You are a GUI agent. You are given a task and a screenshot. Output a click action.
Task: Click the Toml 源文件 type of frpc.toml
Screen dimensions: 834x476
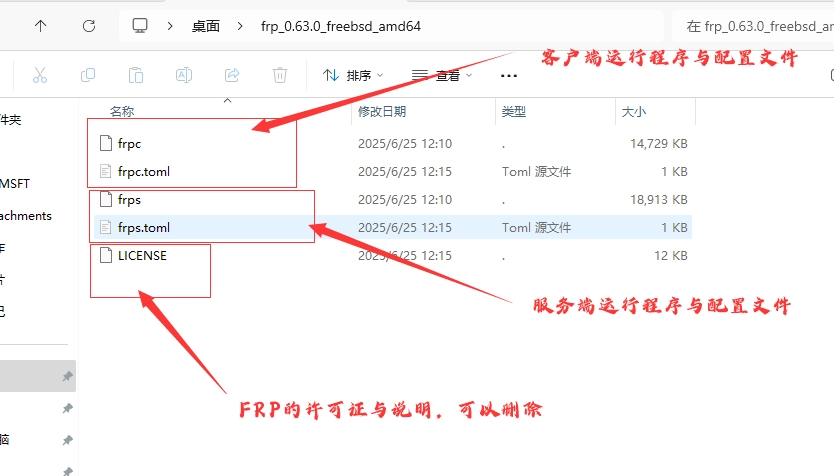tap(536, 172)
